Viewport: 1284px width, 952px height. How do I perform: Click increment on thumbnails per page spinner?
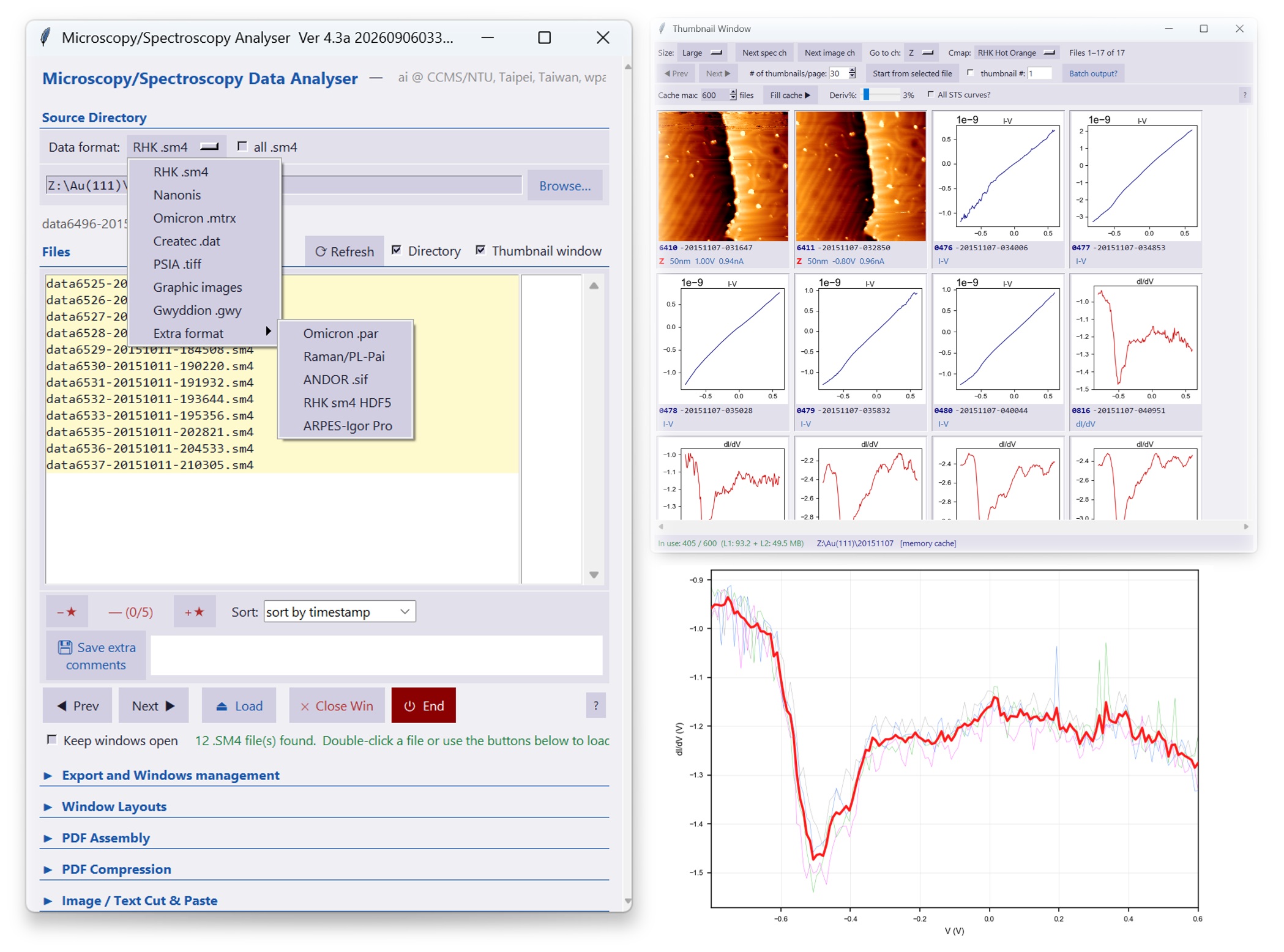coord(852,70)
